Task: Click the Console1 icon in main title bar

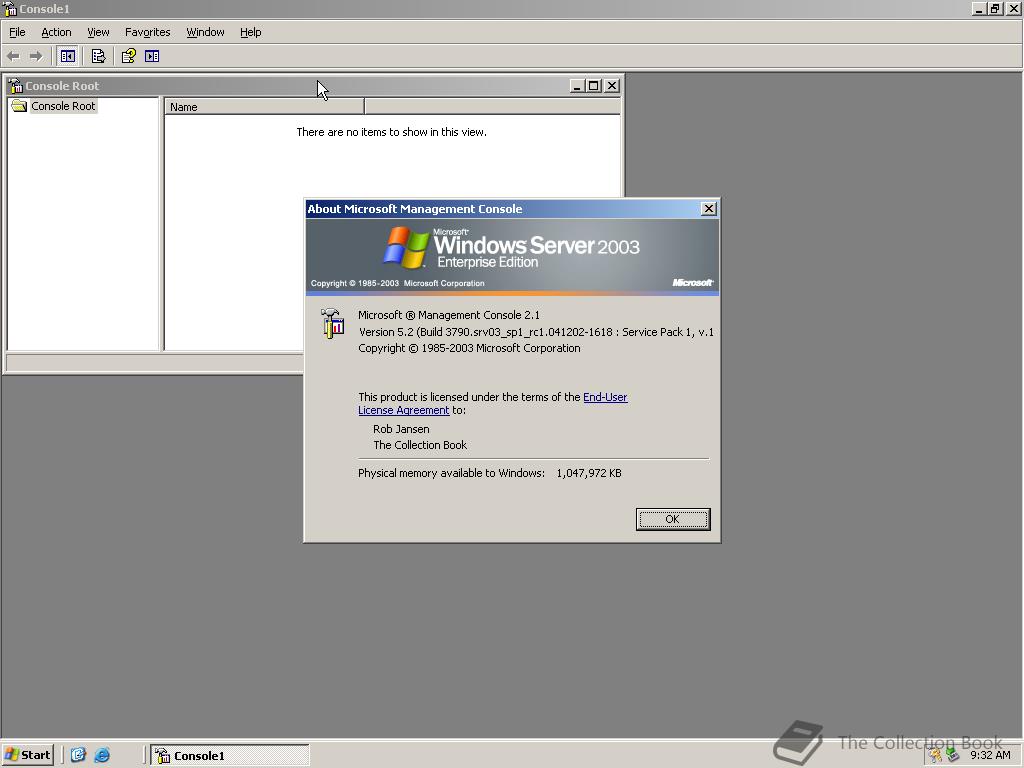Action: pos(10,8)
